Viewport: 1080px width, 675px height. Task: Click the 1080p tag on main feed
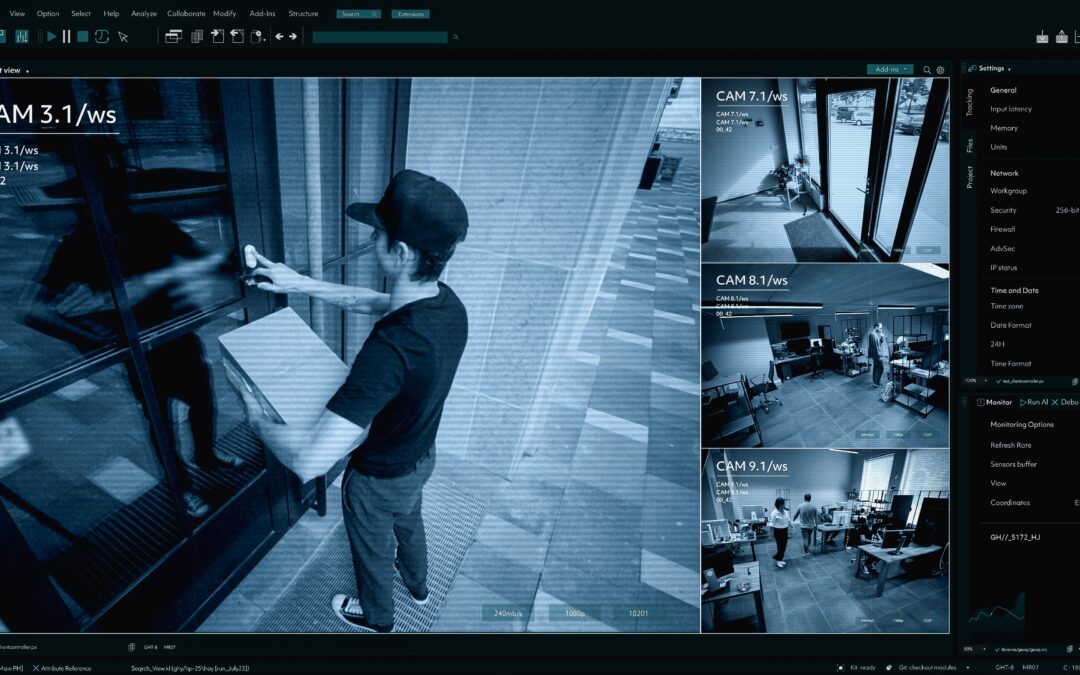click(574, 613)
